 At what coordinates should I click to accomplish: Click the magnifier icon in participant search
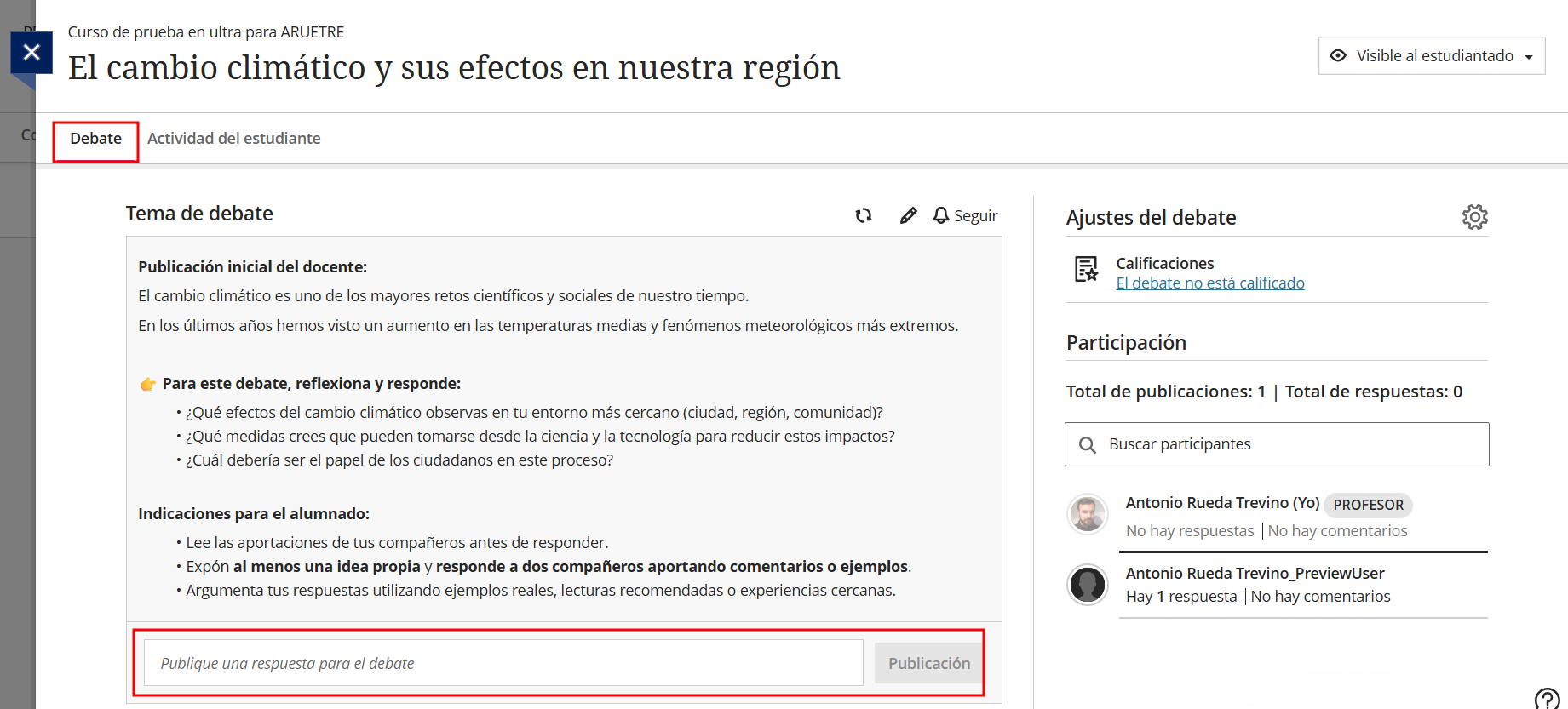(x=1088, y=445)
